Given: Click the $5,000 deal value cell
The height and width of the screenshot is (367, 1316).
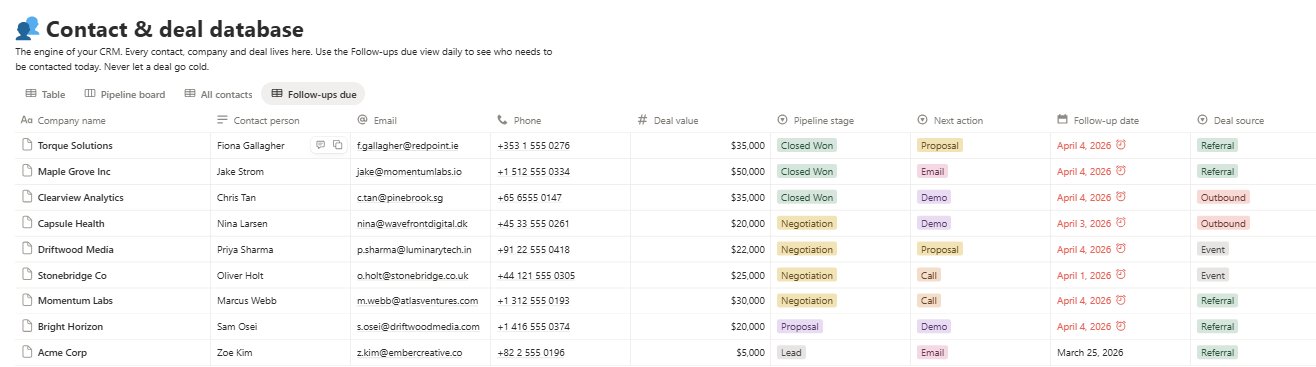Looking at the screenshot, I should pos(700,352).
